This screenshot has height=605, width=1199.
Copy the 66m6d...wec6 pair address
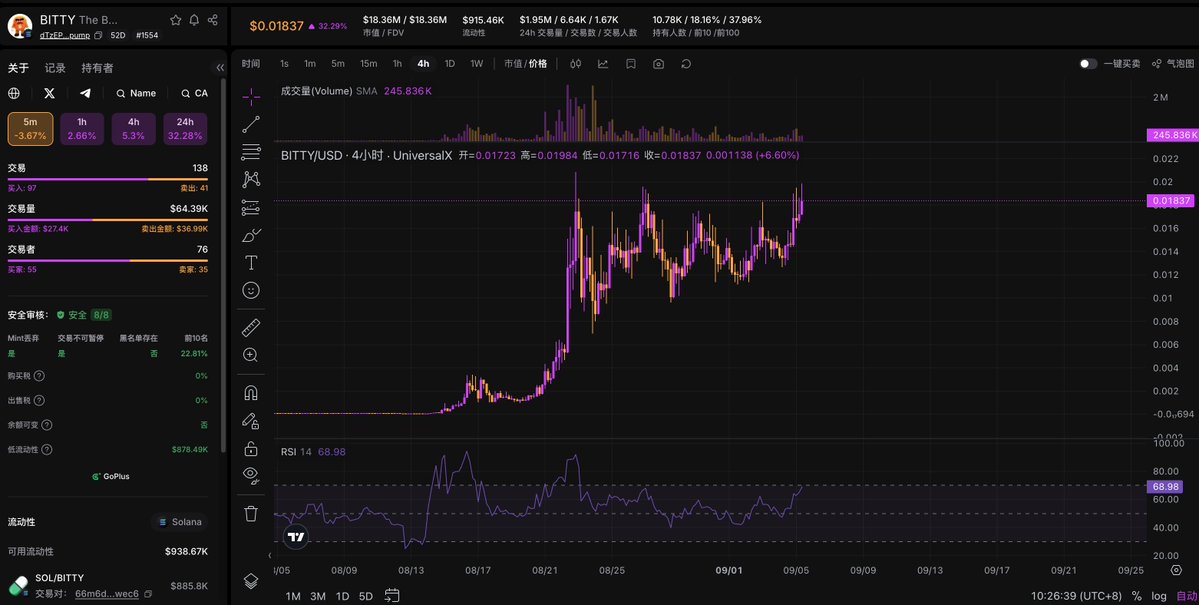point(148,594)
